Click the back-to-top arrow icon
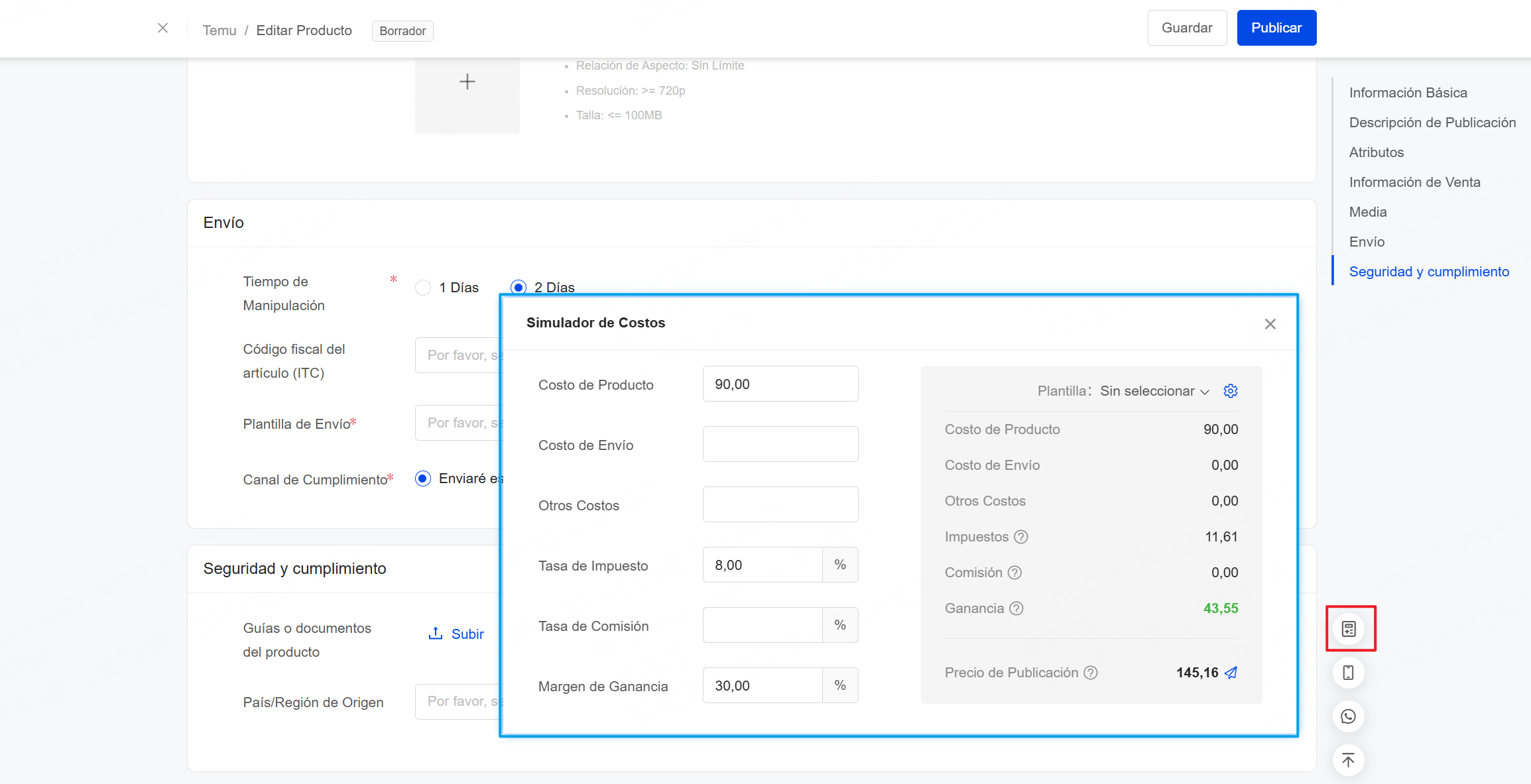The height and width of the screenshot is (784, 1531). 1349,760
